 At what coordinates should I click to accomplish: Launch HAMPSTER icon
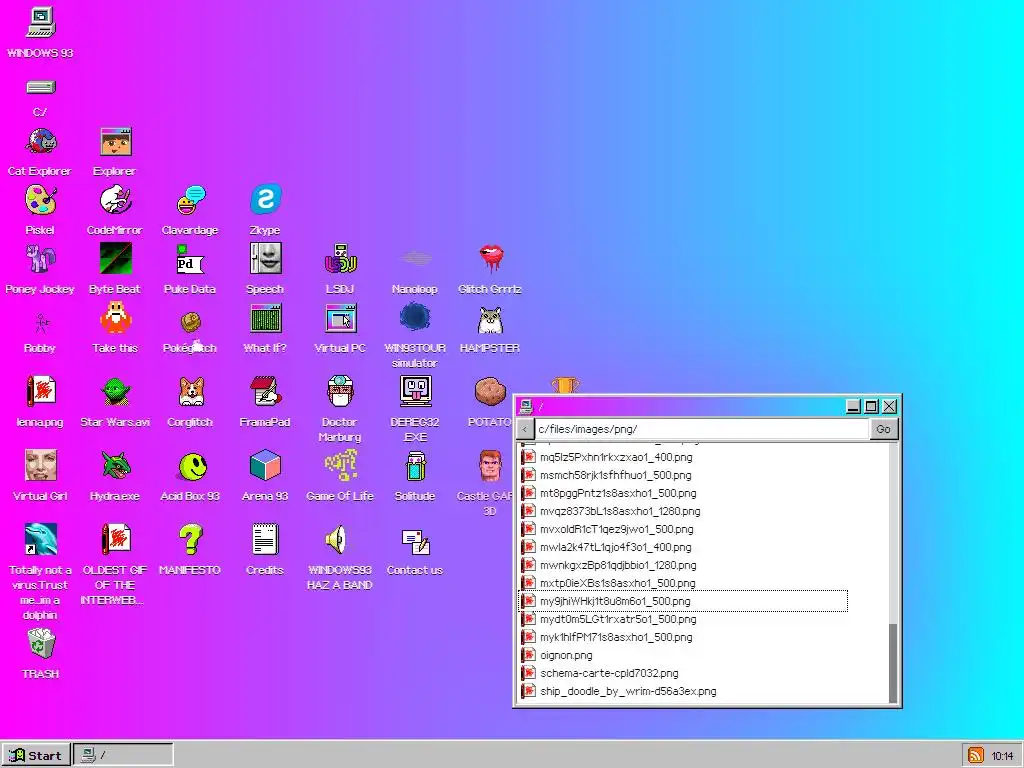[490, 320]
